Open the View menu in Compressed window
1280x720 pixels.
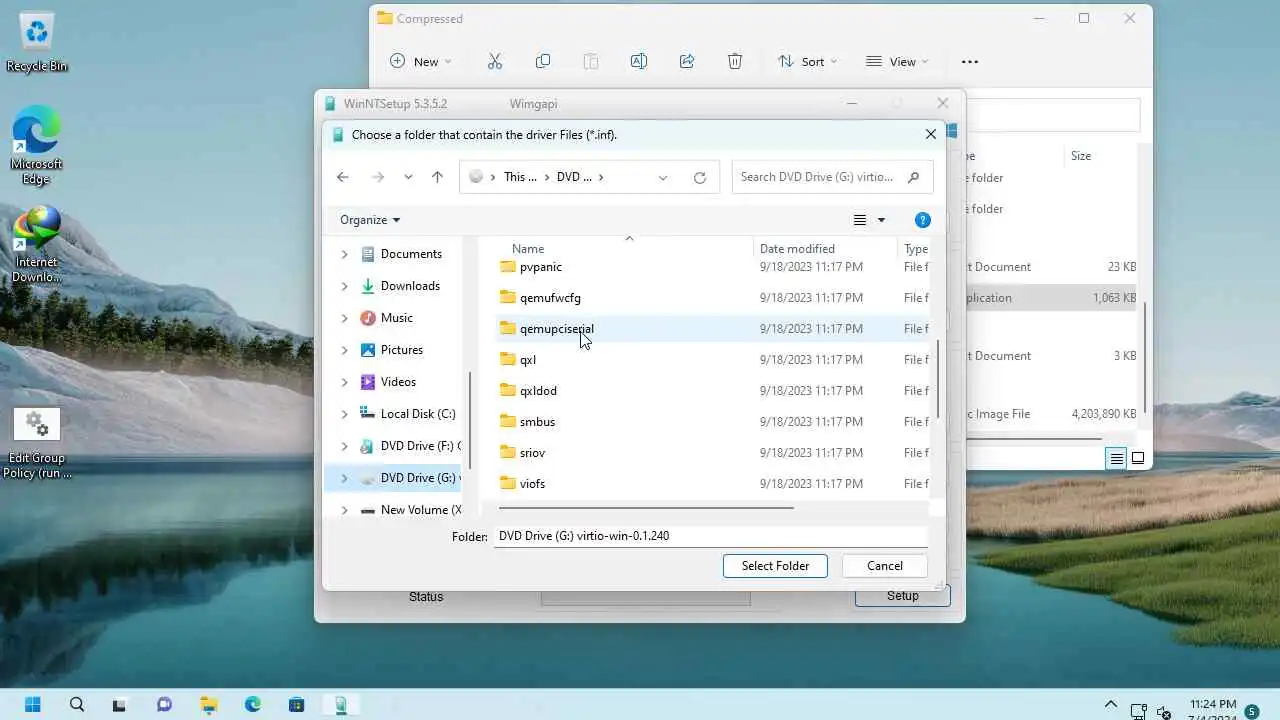tap(897, 61)
